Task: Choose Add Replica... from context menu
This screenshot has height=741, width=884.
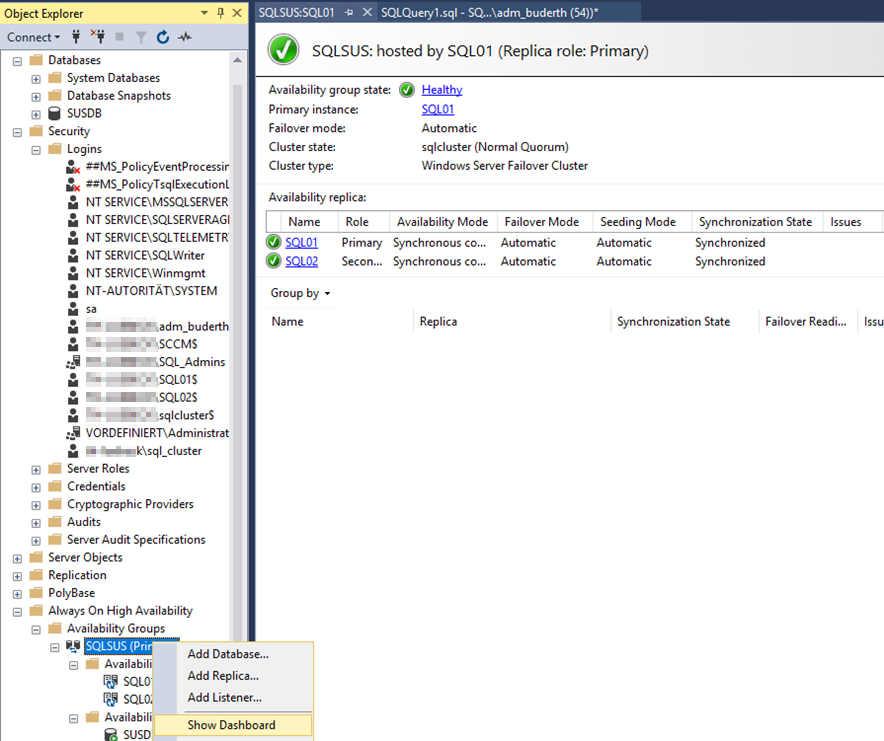Action: coord(223,676)
